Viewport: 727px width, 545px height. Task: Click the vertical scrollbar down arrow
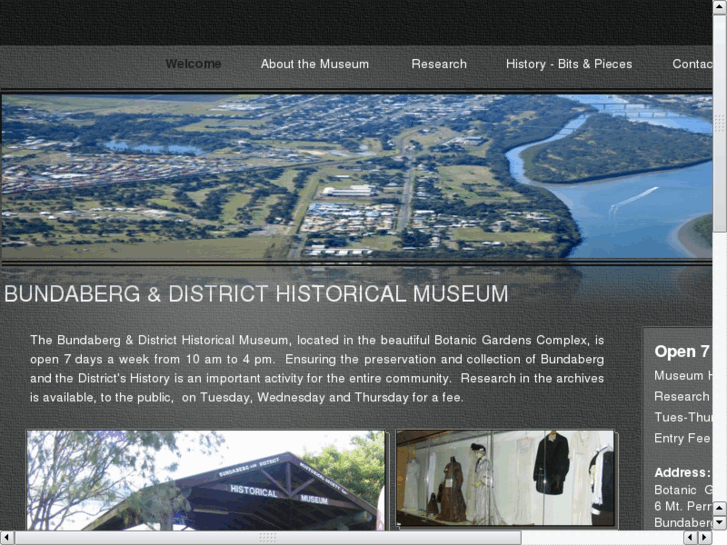click(x=720, y=523)
